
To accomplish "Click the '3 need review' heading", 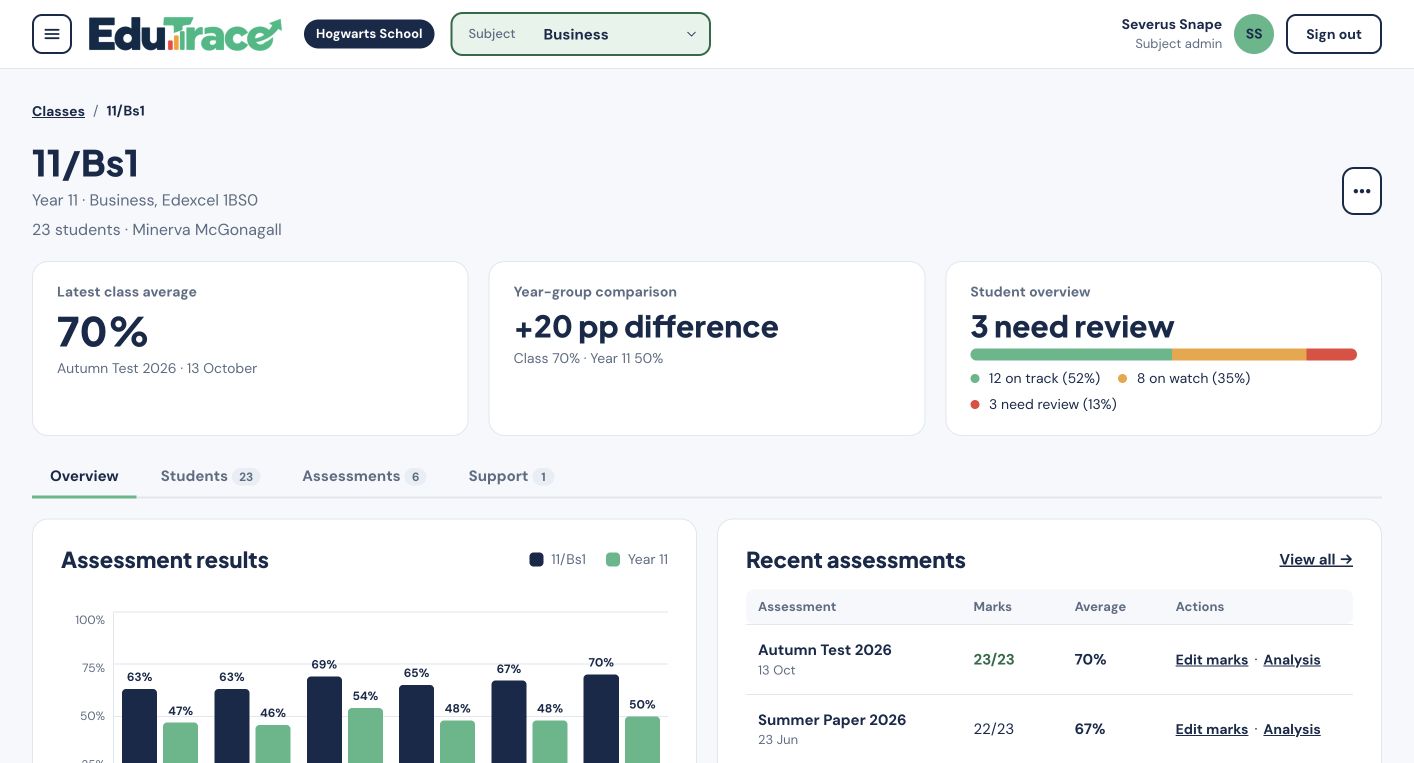I will 1072,327.
